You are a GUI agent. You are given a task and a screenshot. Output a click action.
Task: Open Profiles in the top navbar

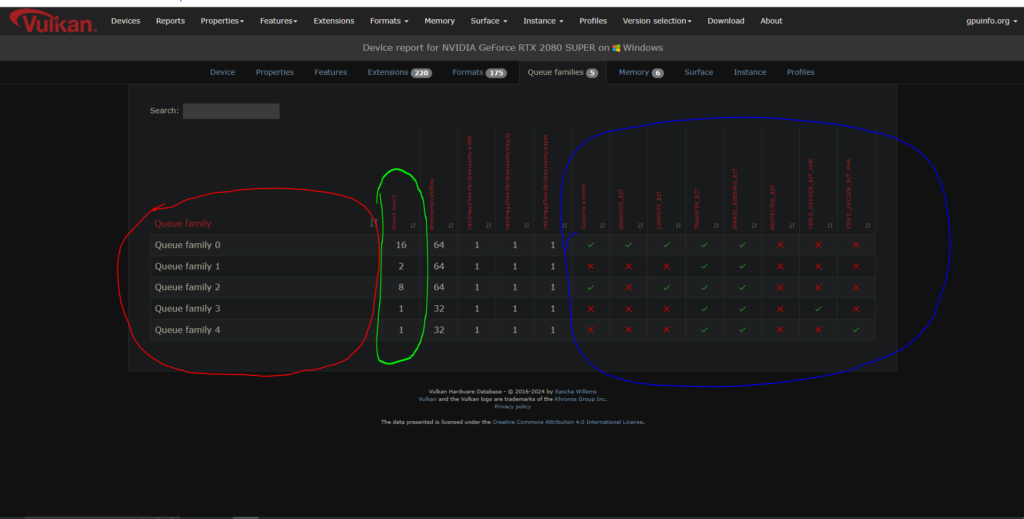[593, 21]
